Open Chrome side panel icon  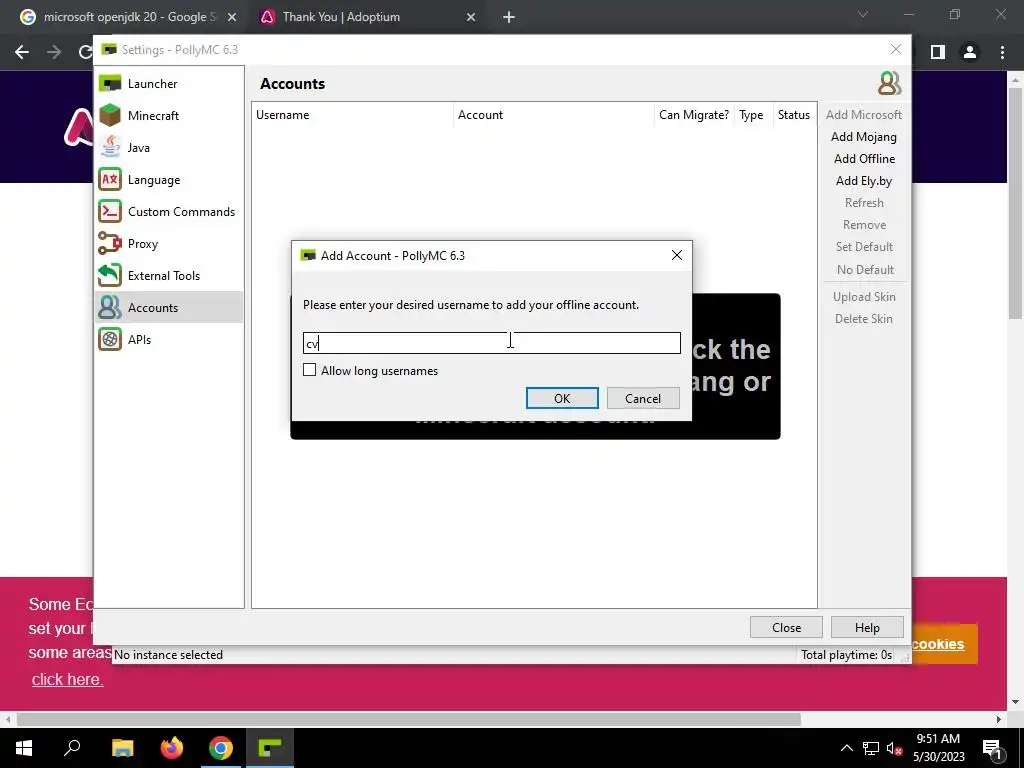coord(938,52)
